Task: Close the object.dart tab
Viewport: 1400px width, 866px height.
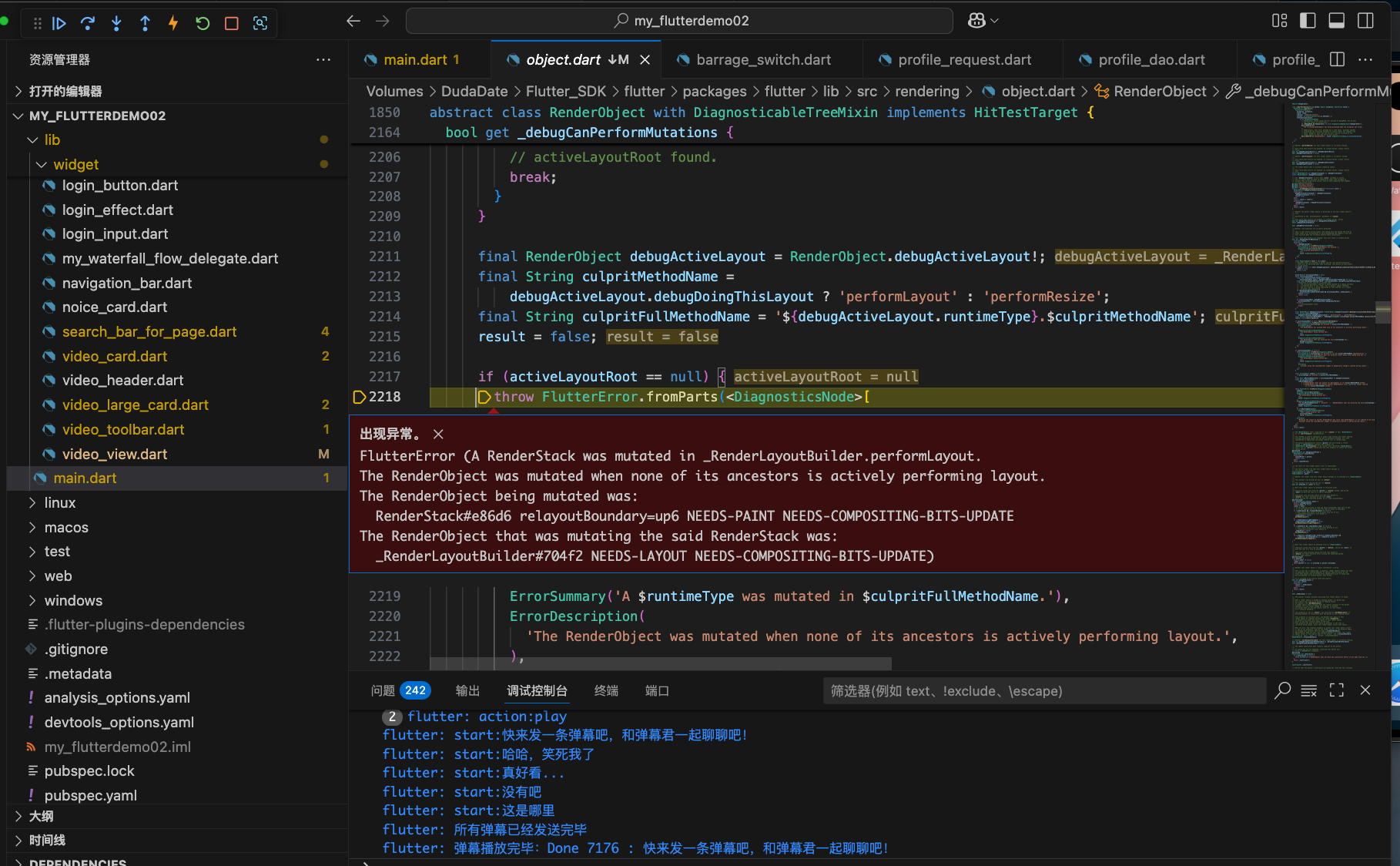Action: coord(645,59)
